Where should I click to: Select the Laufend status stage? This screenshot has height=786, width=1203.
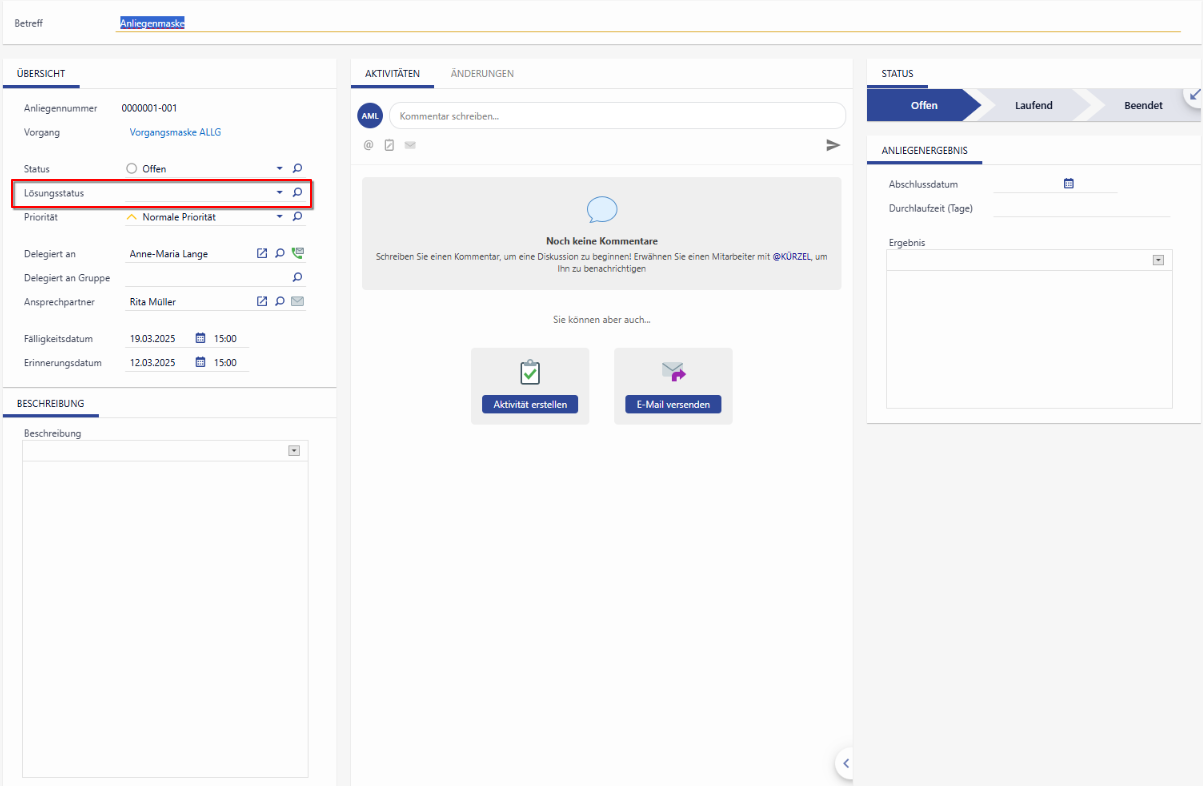(x=1033, y=105)
